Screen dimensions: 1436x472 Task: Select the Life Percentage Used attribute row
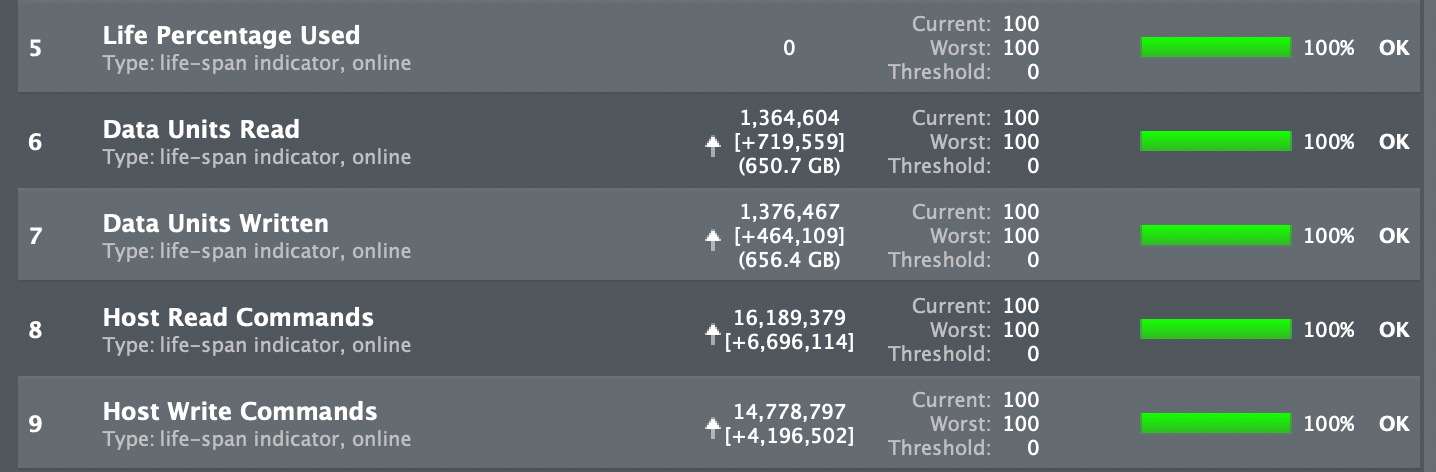click(x=718, y=47)
